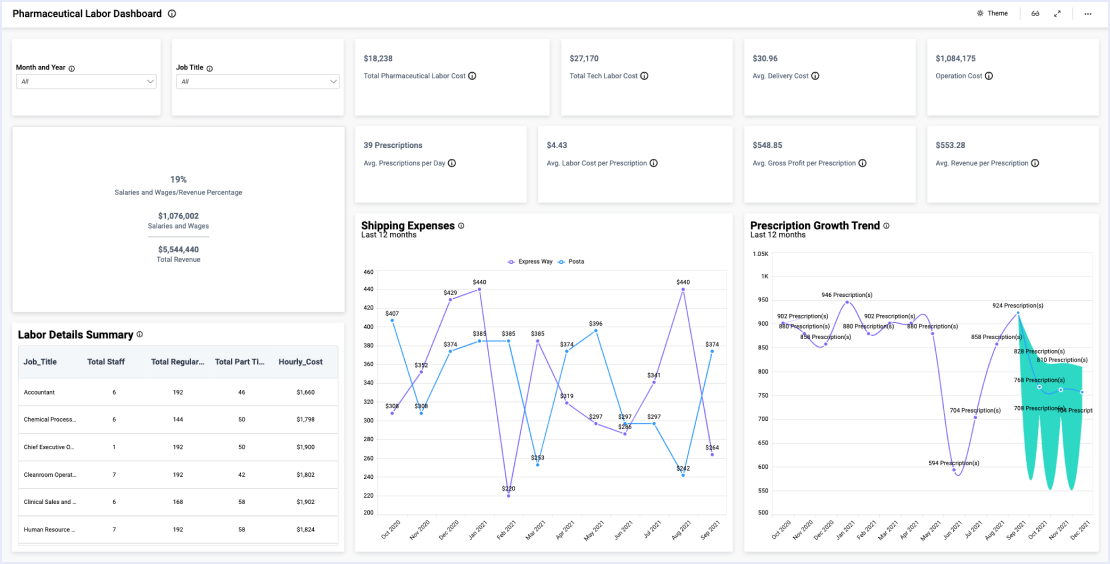This screenshot has height=564, width=1110.
Task: Click info icon beside Shipping Expenses title
Action: [x=461, y=226]
